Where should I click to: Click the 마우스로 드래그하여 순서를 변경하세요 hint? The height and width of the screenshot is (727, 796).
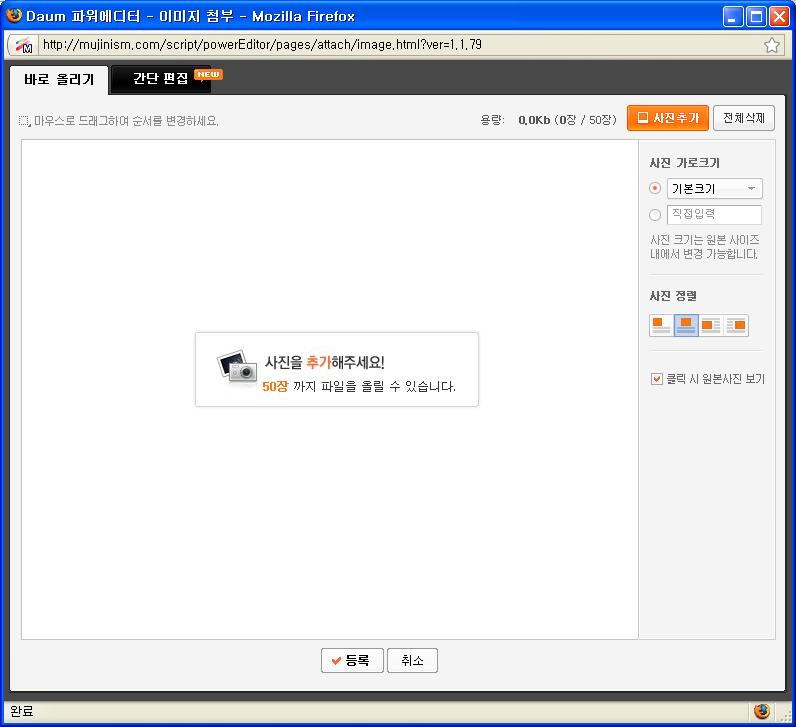coord(126,121)
